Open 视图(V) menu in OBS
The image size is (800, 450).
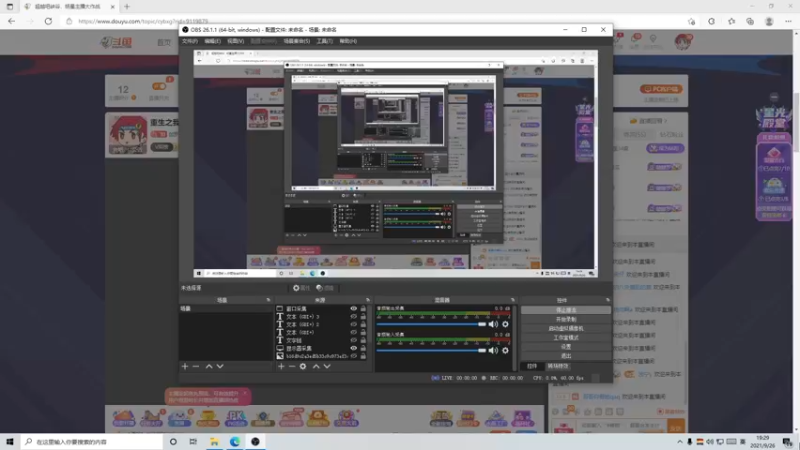coord(235,41)
